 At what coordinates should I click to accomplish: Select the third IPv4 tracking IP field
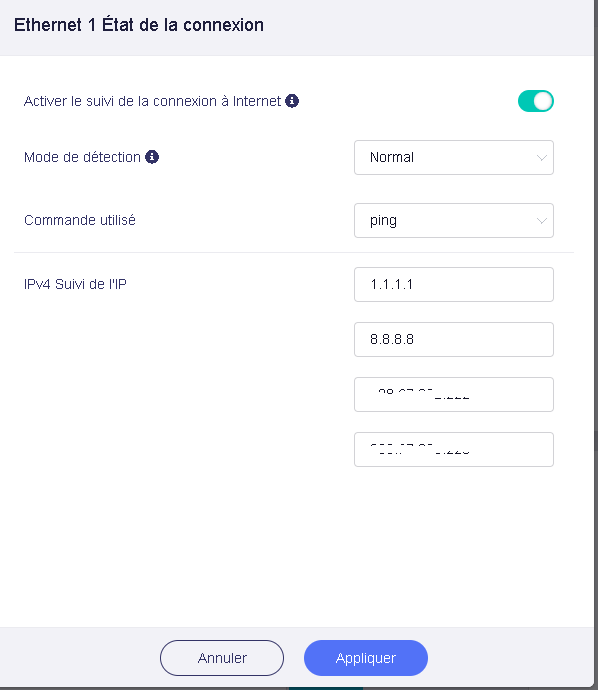pyautogui.click(x=454, y=394)
